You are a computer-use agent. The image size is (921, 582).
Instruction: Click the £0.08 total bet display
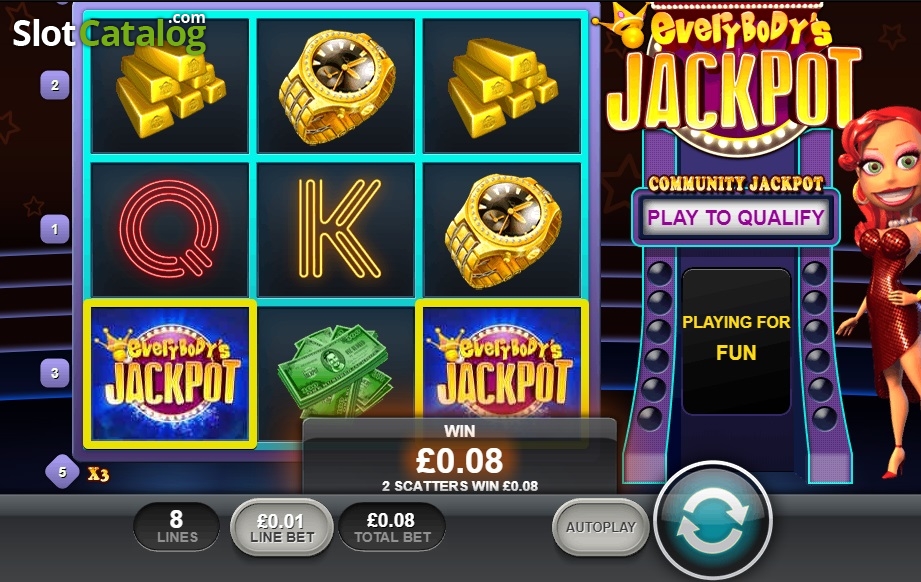tap(392, 527)
